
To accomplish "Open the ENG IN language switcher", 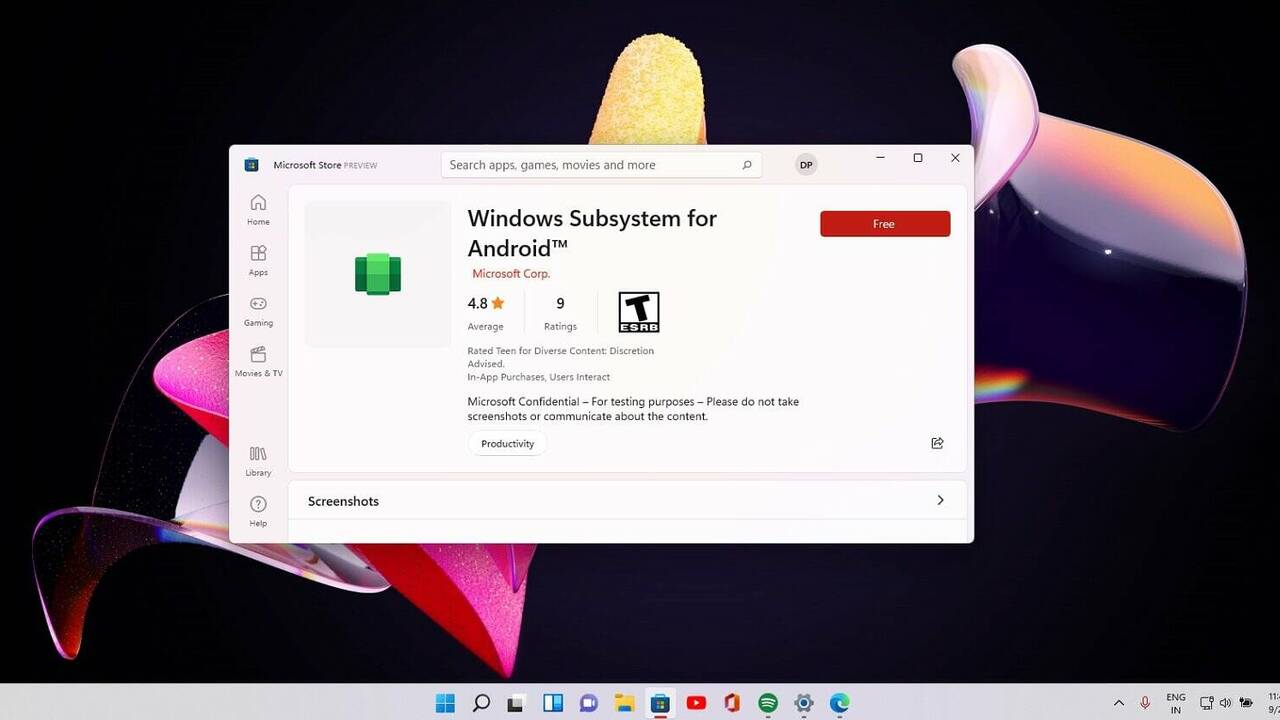I will tap(1176, 703).
